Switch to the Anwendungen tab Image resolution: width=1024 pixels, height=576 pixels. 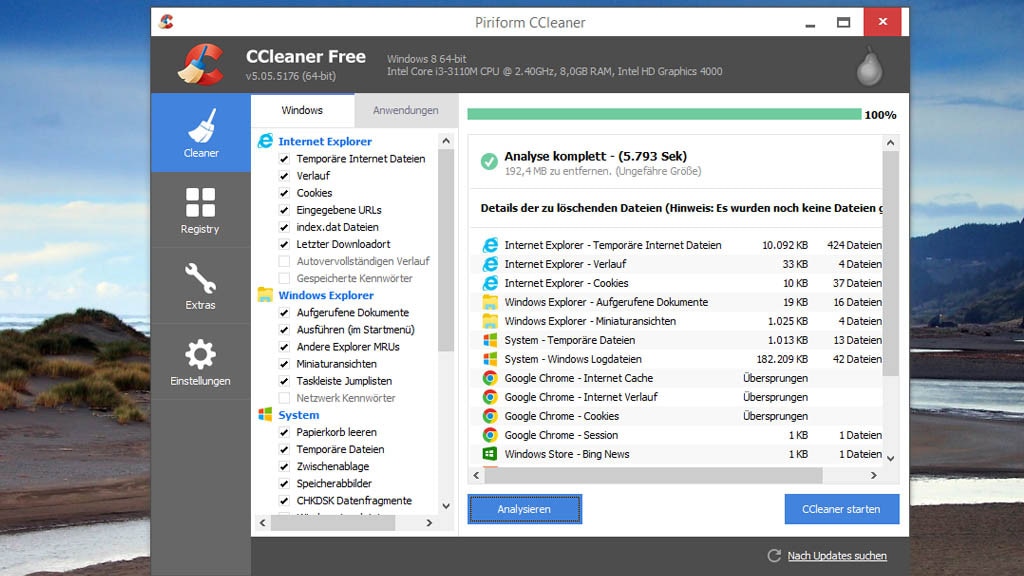pyautogui.click(x=406, y=110)
